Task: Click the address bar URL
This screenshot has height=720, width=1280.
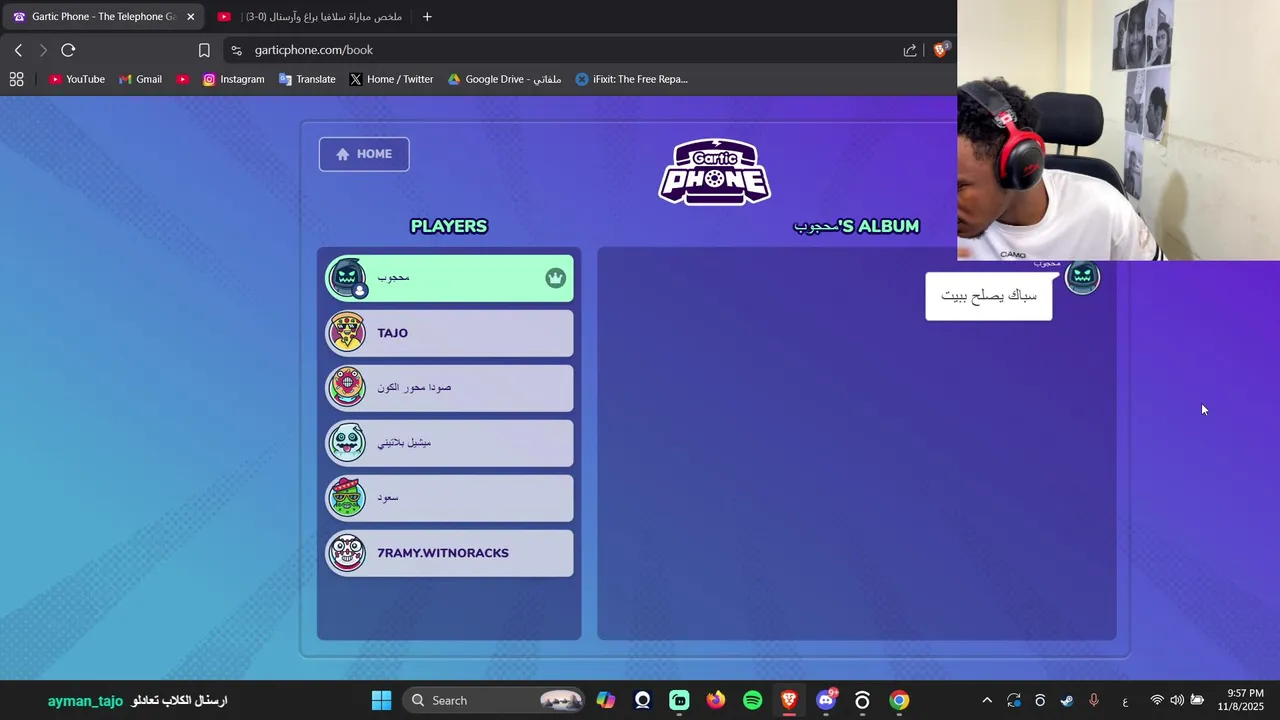Action: tap(314, 50)
